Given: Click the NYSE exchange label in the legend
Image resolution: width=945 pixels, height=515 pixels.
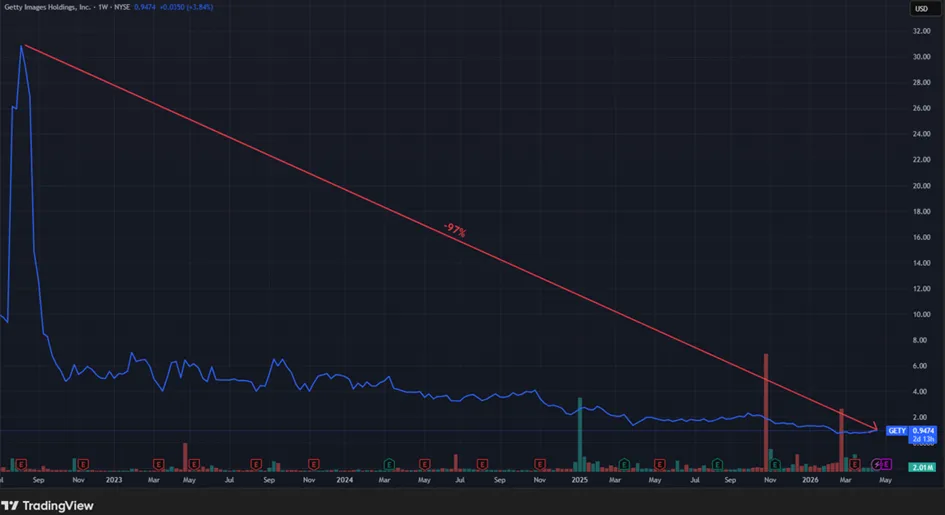Looking at the screenshot, I should point(122,7).
